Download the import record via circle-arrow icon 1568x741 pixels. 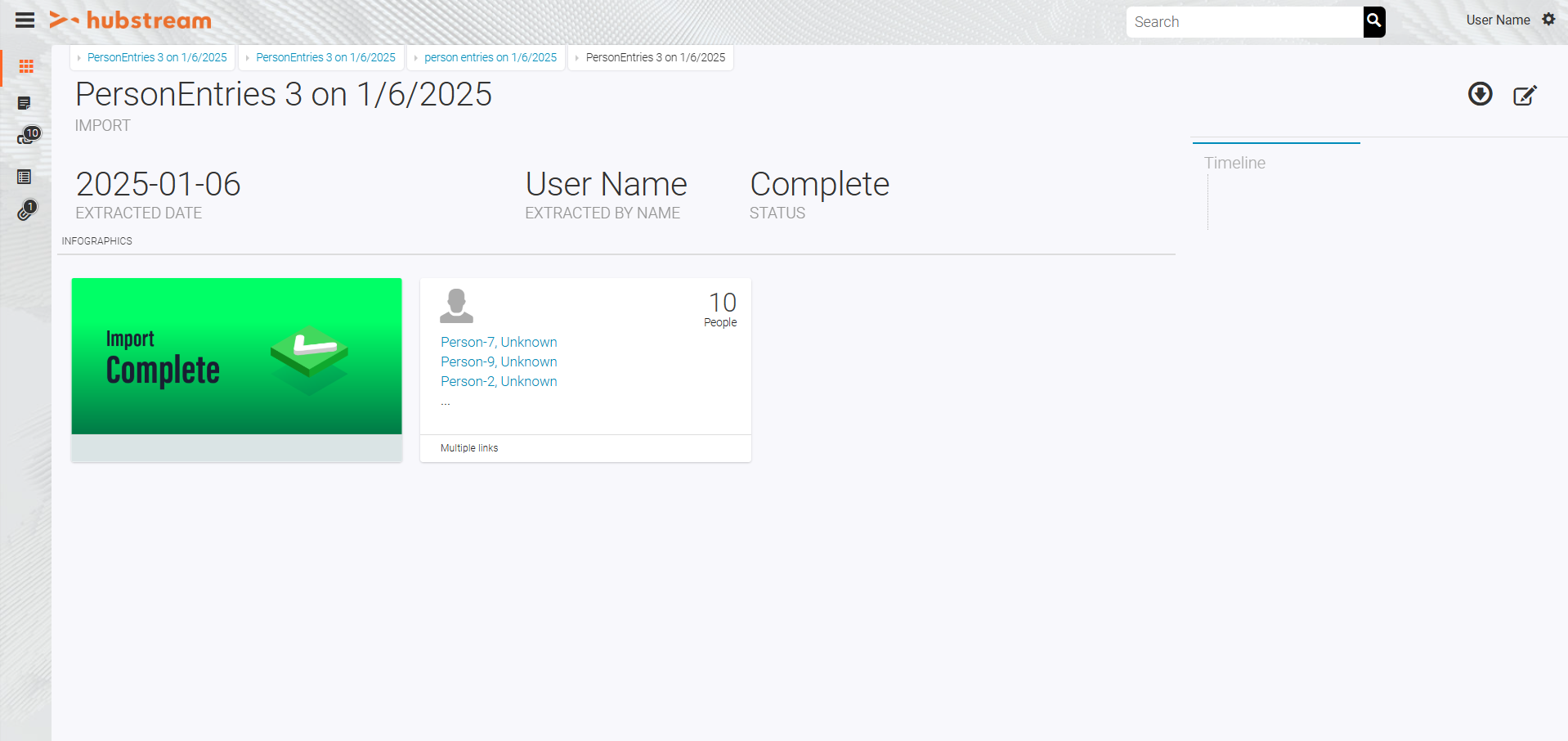(x=1480, y=95)
